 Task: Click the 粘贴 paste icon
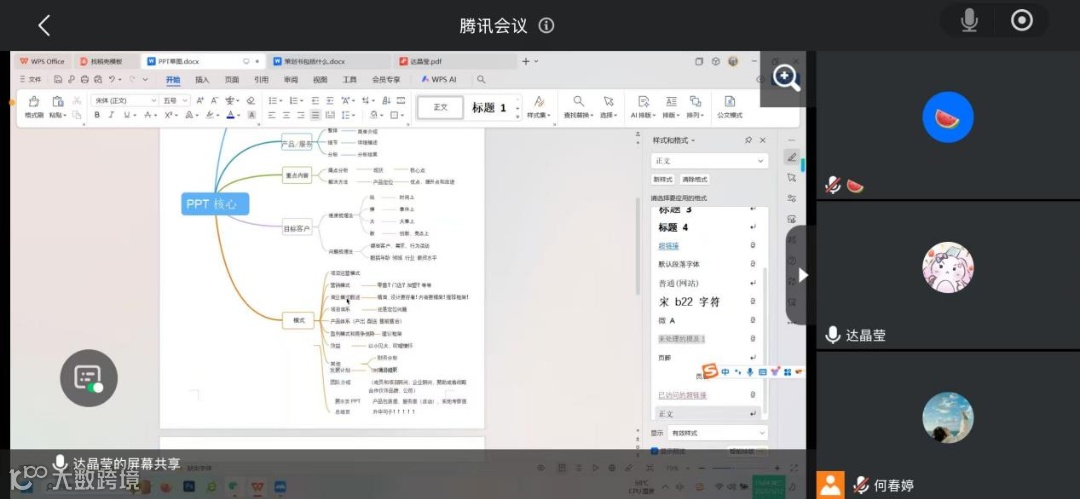58,101
